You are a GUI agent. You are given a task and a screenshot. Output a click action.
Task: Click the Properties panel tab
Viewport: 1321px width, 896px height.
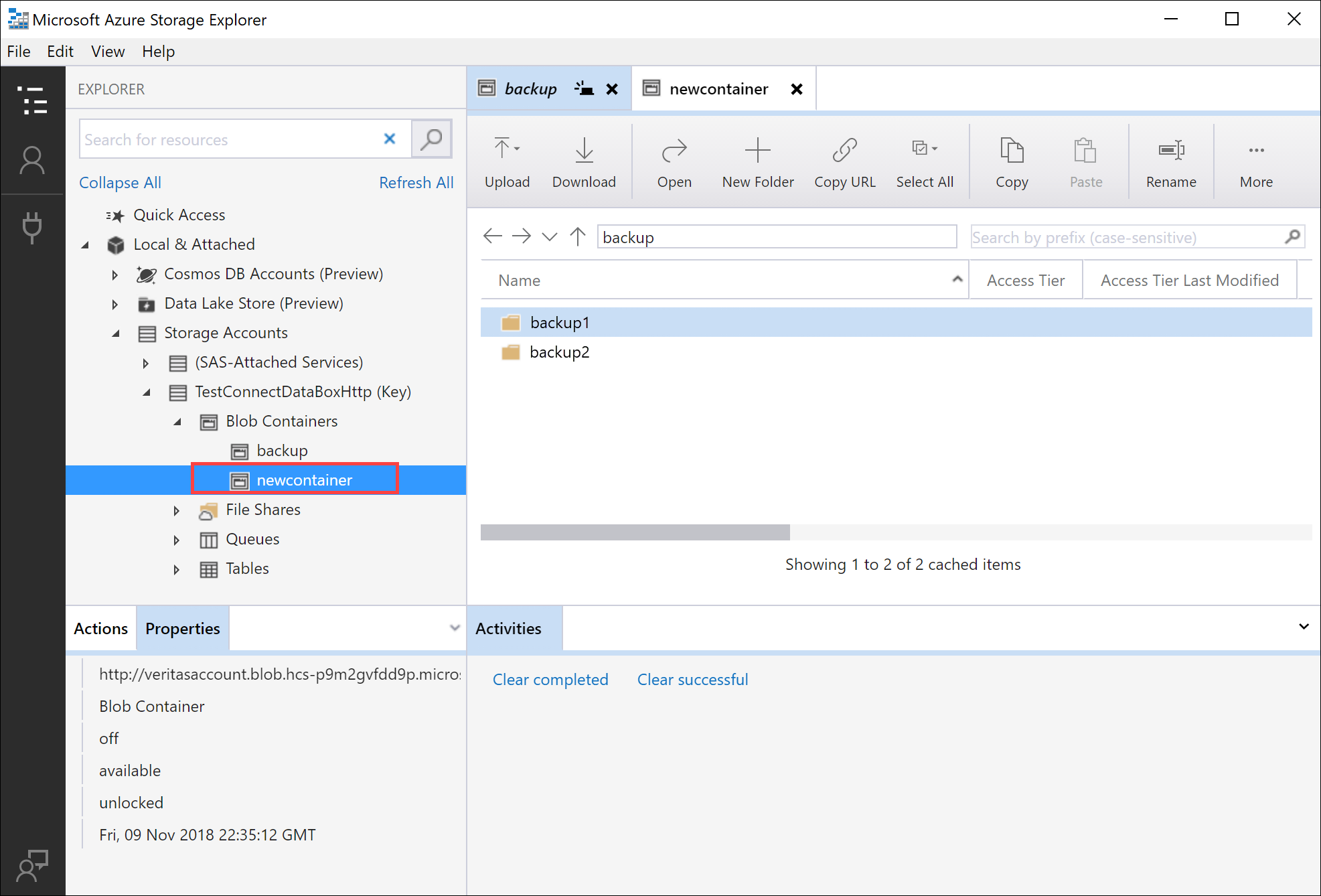click(x=182, y=628)
